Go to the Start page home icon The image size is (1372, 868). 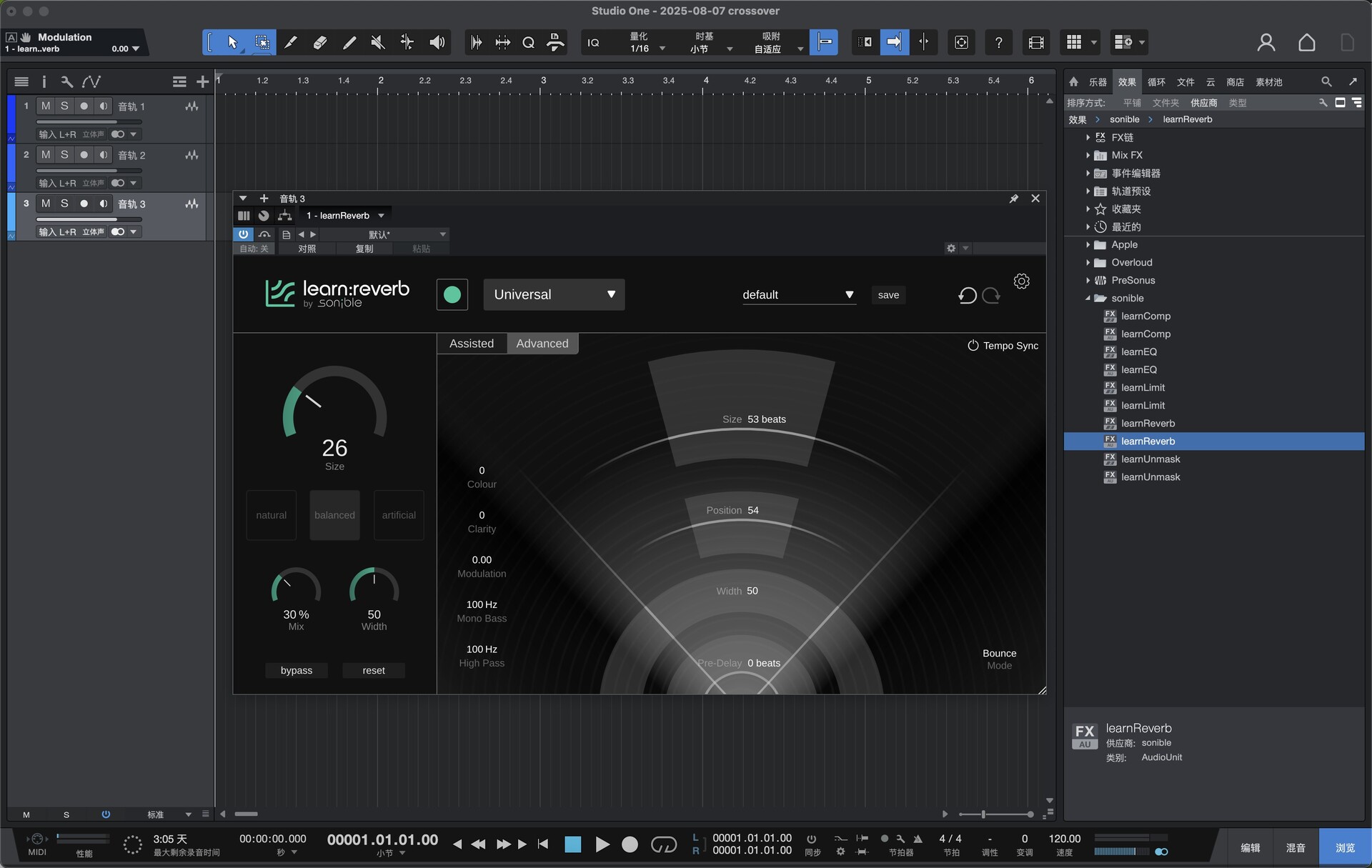tap(1307, 43)
